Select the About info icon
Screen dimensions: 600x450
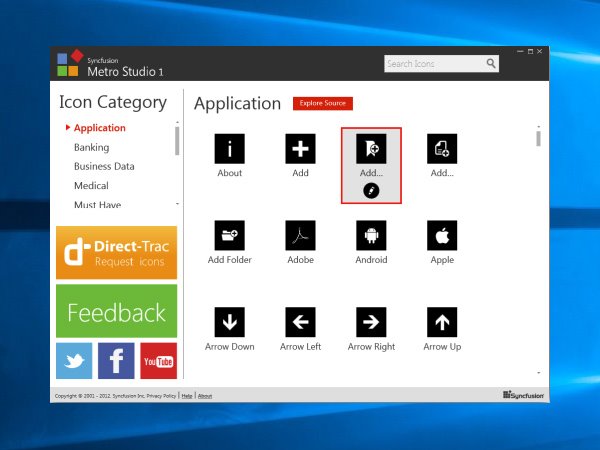pyautogui.click(x=229, y=148)
